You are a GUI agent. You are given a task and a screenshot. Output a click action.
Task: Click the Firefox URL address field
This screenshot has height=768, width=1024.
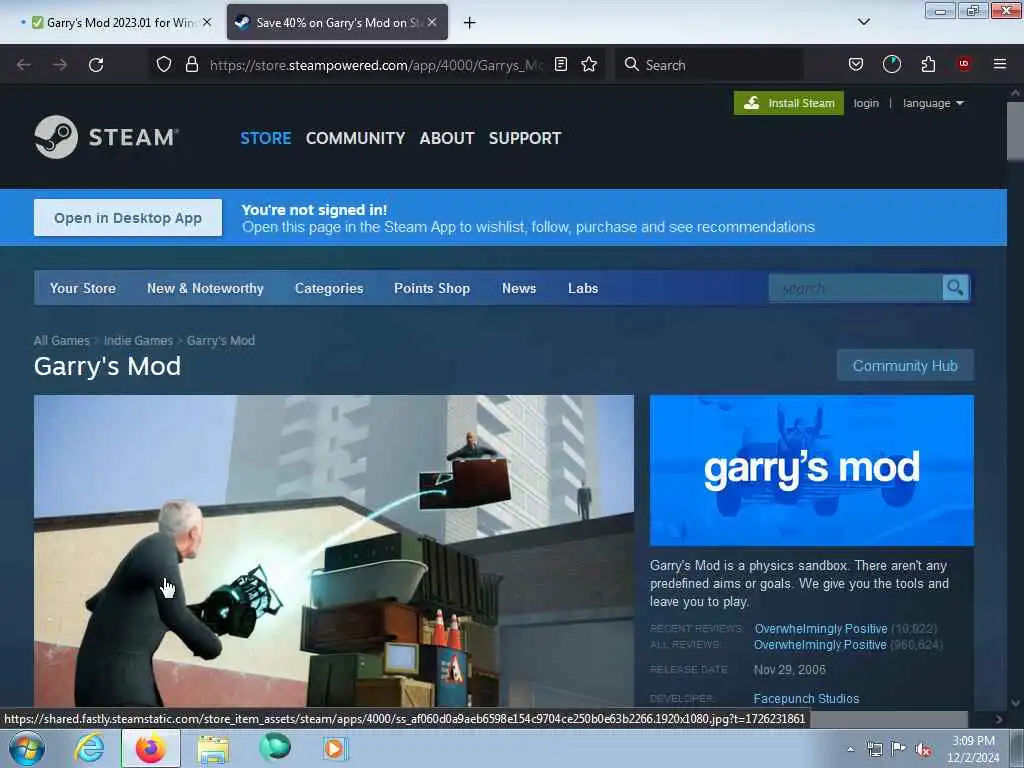tap(376, 65)
